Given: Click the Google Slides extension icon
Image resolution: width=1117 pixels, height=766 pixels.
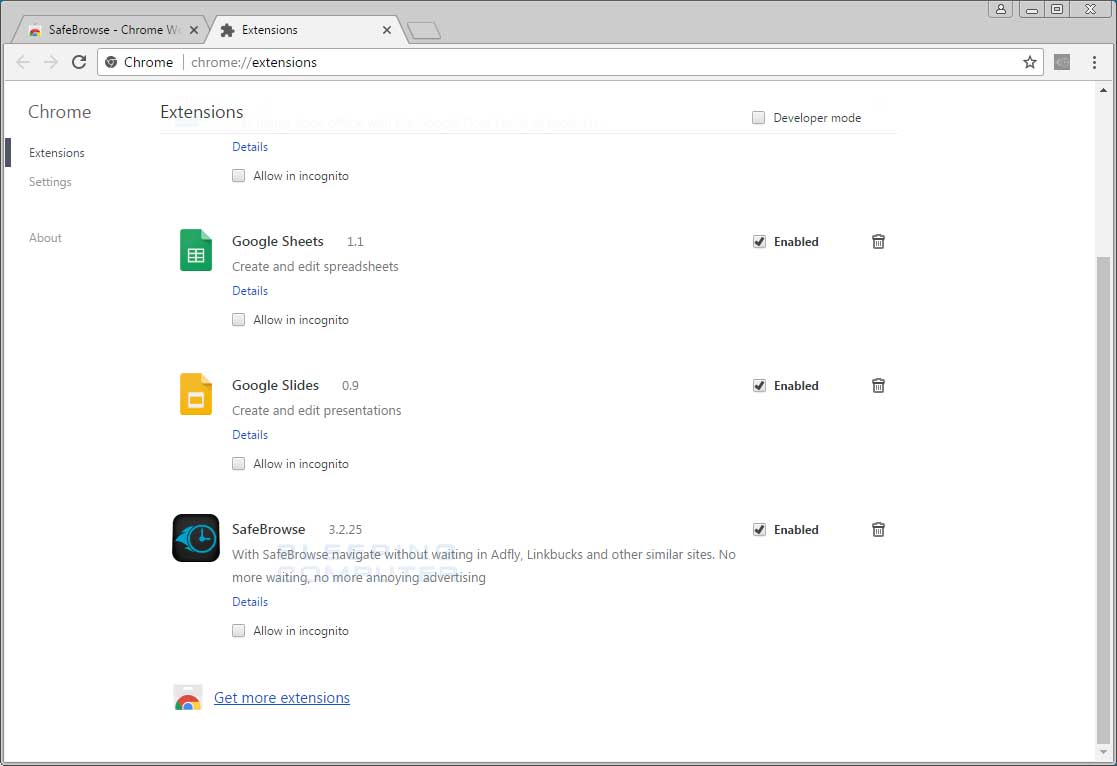Looking at the screenshot, I should coord(195,394).
